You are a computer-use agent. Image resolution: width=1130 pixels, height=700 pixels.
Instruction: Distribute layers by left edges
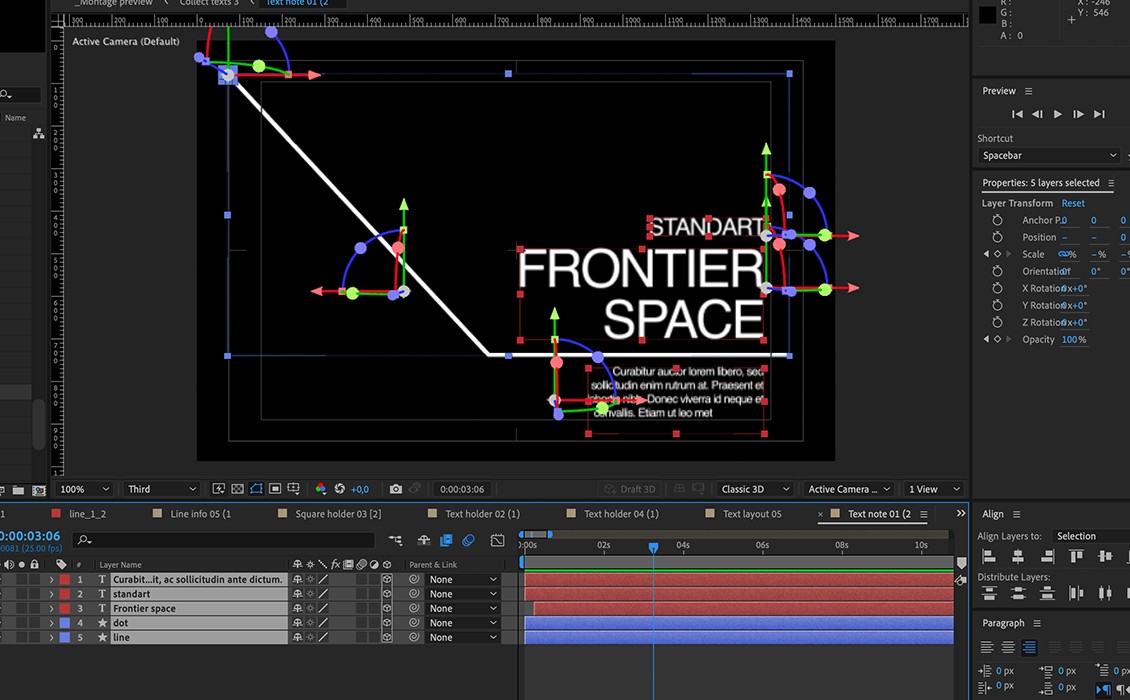tap(1076, 593)
